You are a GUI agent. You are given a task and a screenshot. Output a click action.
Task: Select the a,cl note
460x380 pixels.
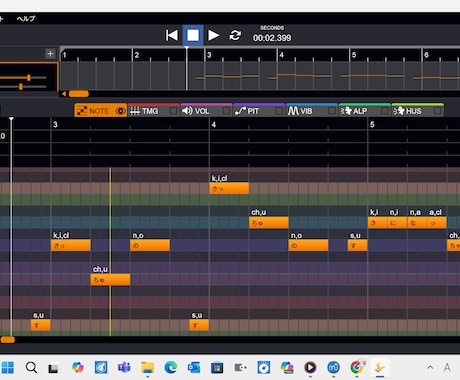437,222
